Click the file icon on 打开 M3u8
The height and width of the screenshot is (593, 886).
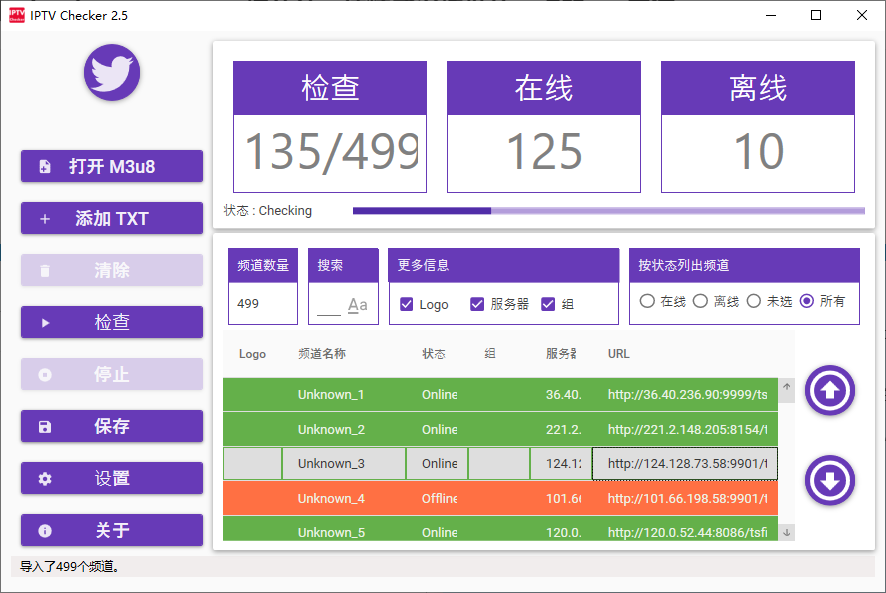click(45, 167)
